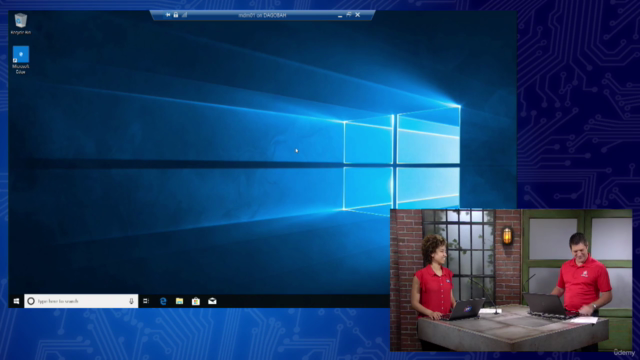Click the connection bar session title
The image size is (640, 360).
(262, 15)
